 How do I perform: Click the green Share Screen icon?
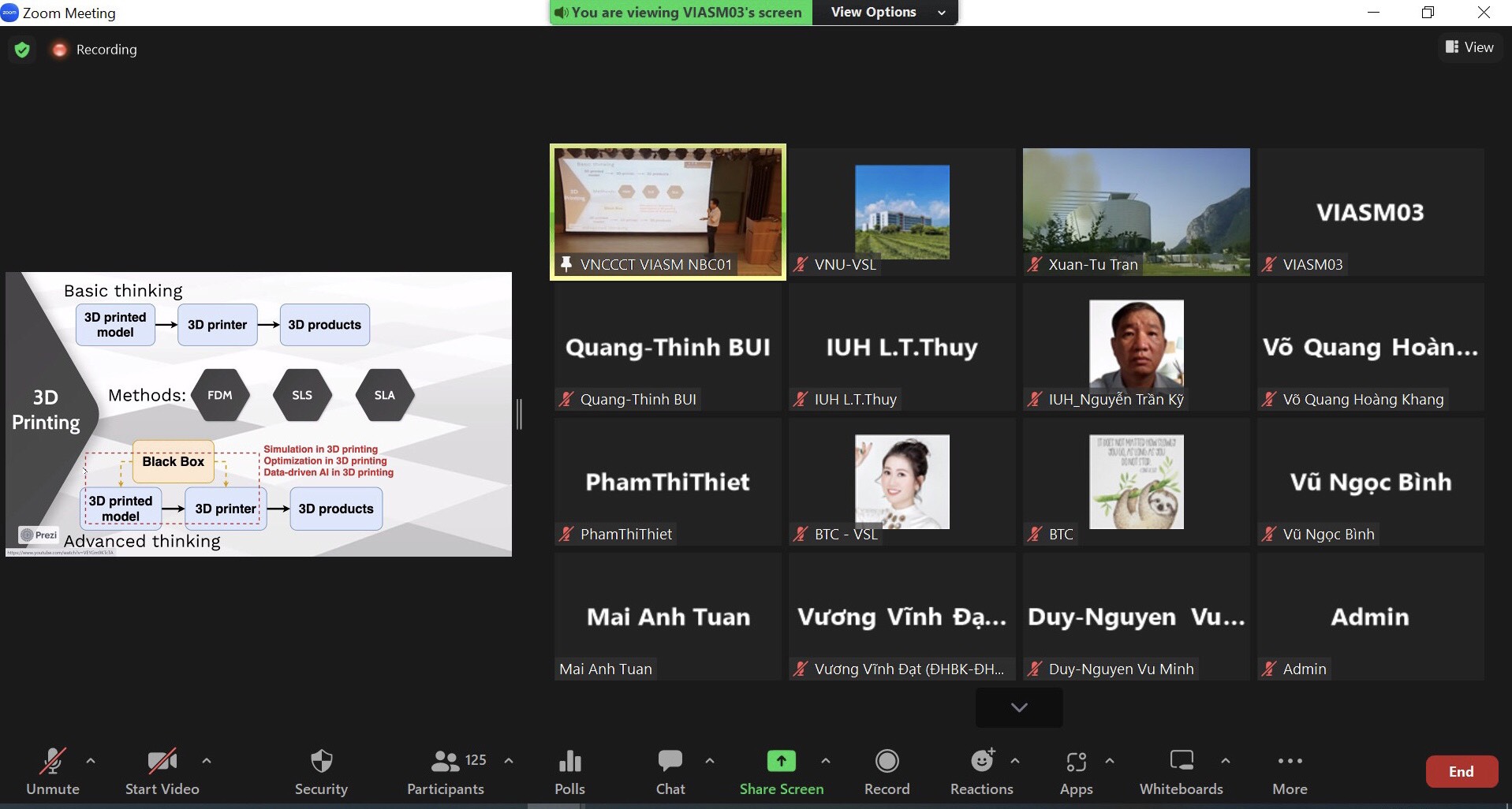click(781, 761)
